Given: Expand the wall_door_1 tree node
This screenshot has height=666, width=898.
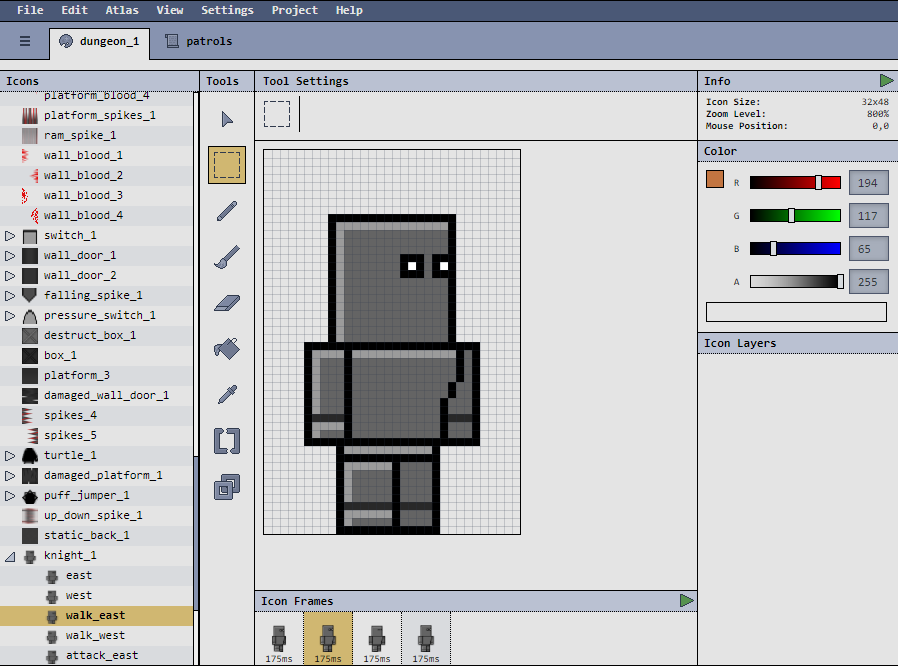Looking at the screenshot, I should click(x=10, y=255).
